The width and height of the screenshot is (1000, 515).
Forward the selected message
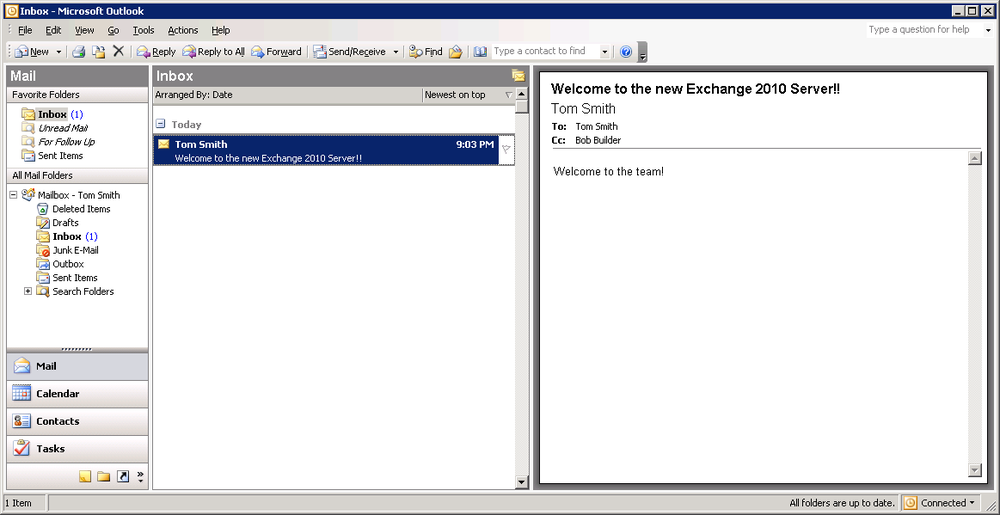[x=276, y=52]
